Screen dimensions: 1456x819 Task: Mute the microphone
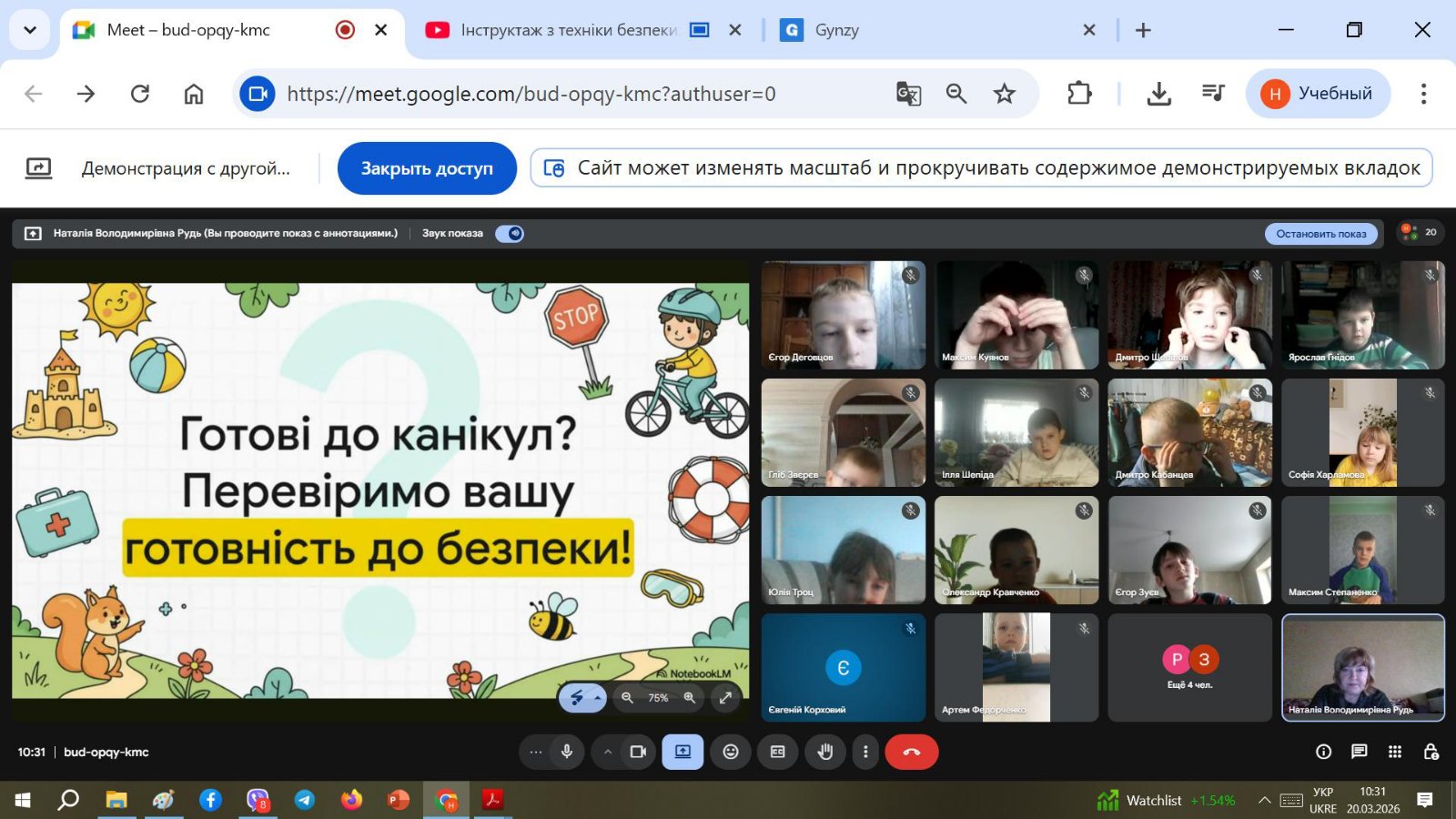click(x=567, y=752)
